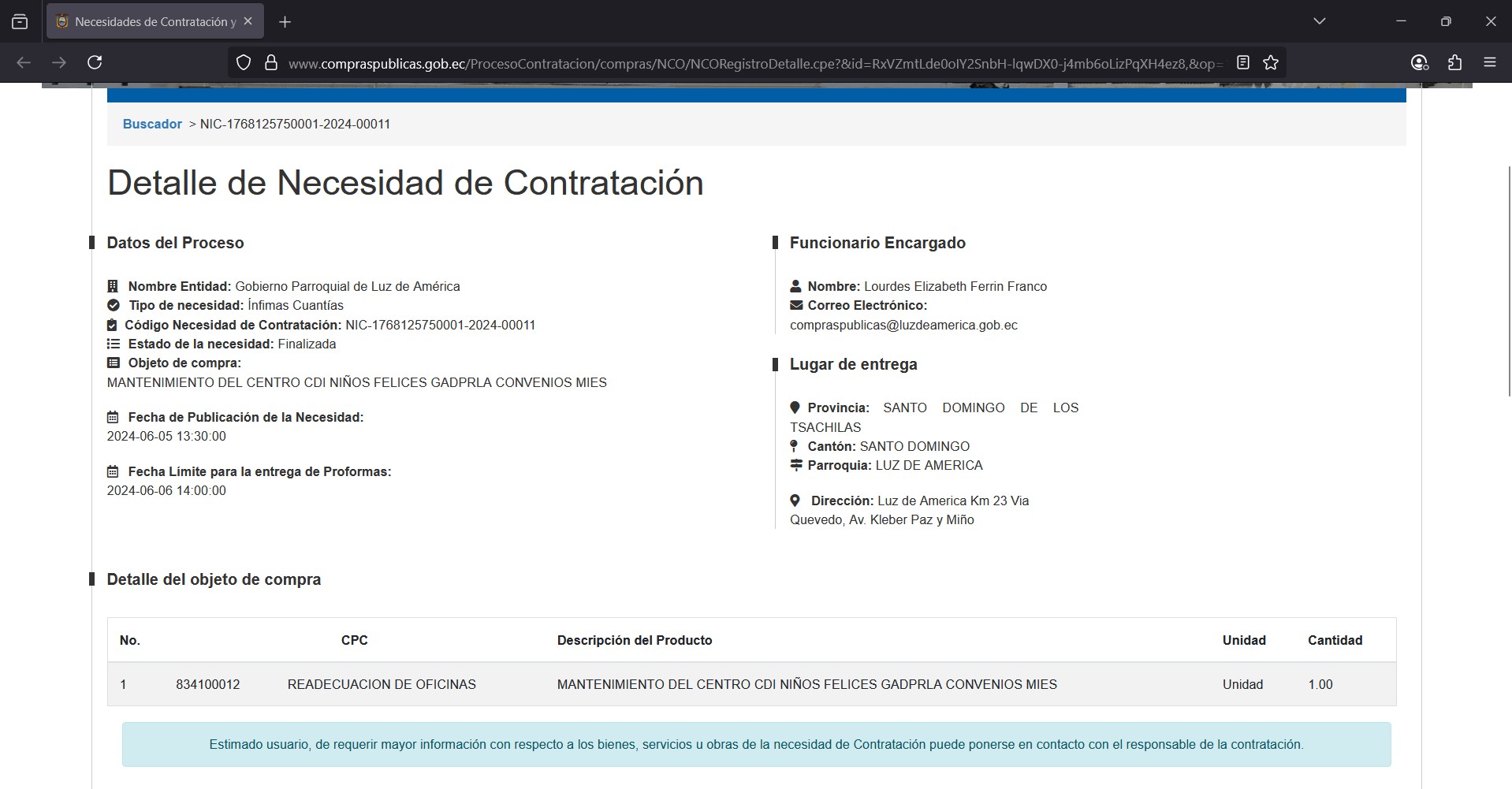Click the Funcionario Encargado section heading
This screenshot has width=1512, height=789.
point(877,243)
